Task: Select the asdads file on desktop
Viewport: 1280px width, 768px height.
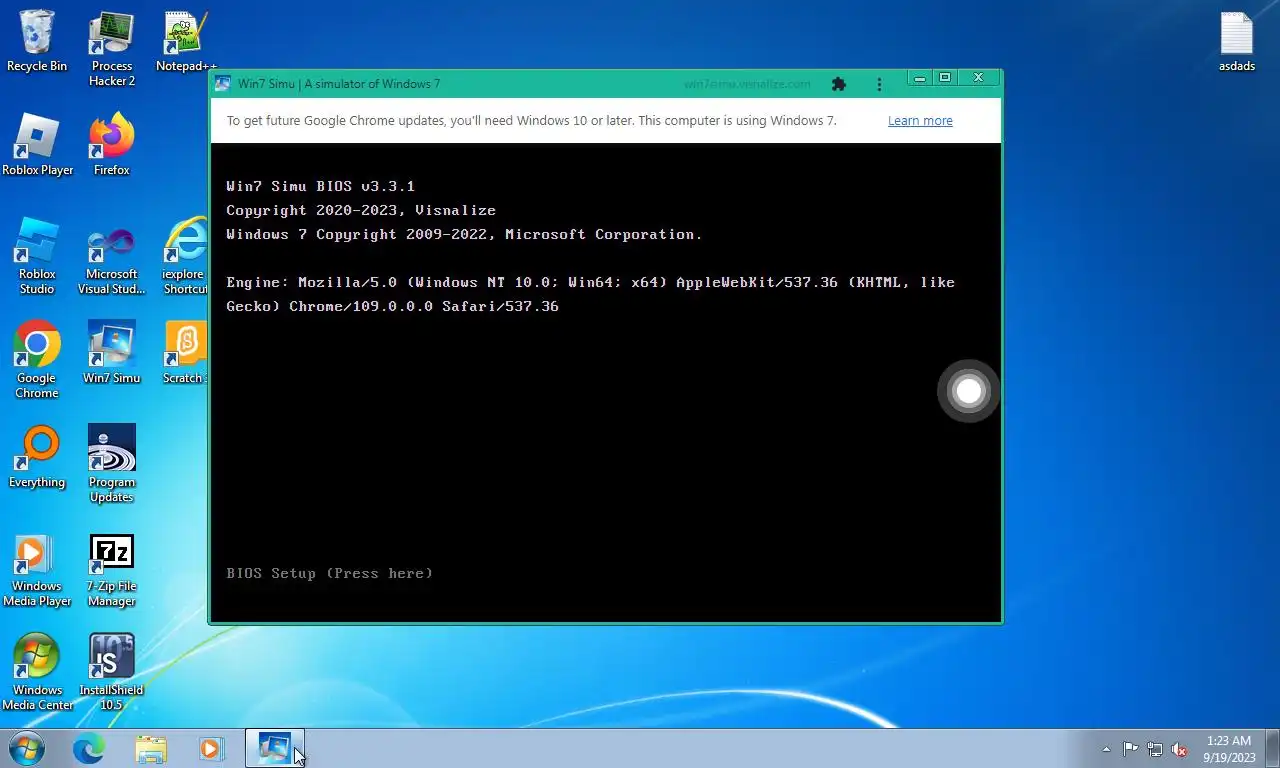Action: tap(1237, 41)
